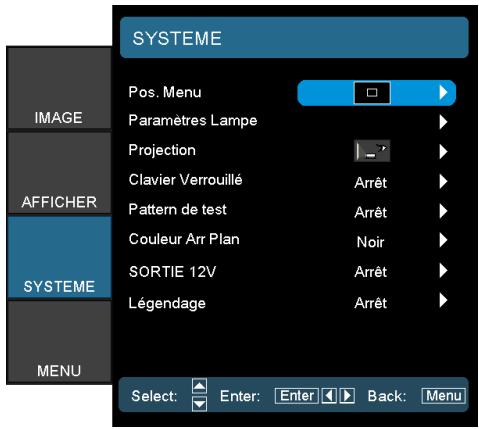Expand Projection options arrow

tap(443, 152)
